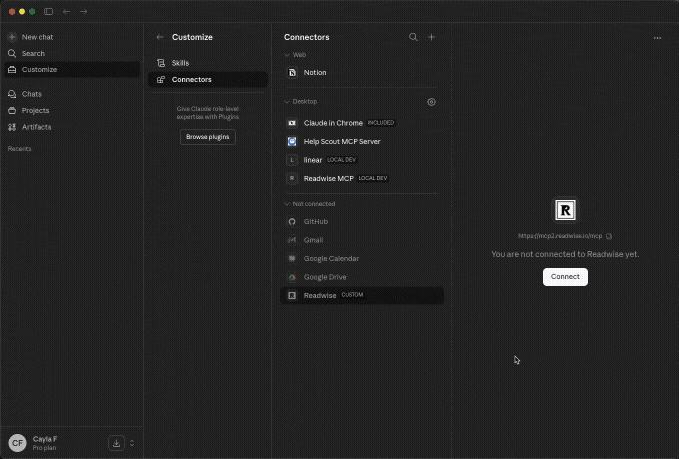The height and width of the screenshot is (459, 679).
Task: Search connectors with the magnifier icon
Action: [x=413, y=37]
